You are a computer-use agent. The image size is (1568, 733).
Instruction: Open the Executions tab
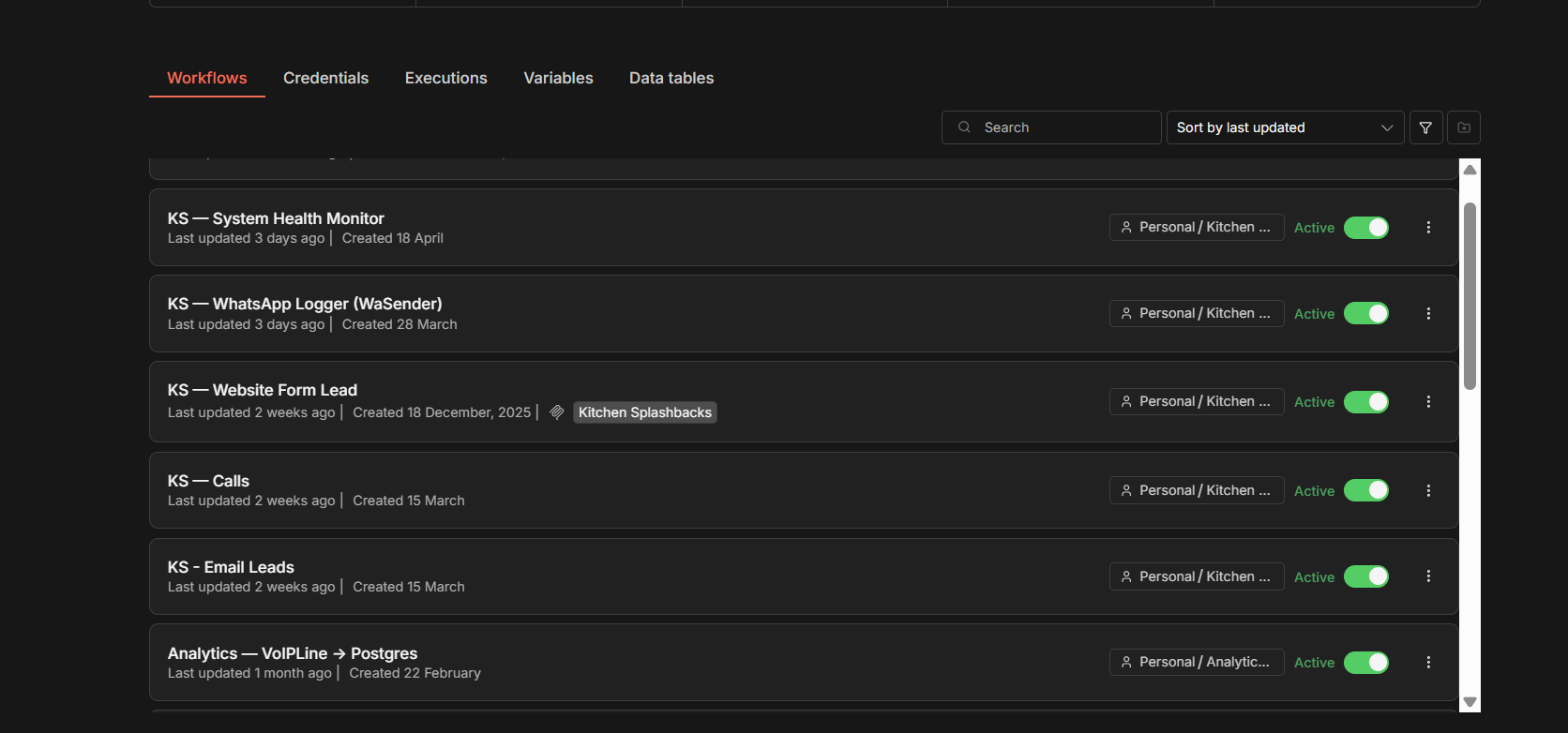coord(445,79)
